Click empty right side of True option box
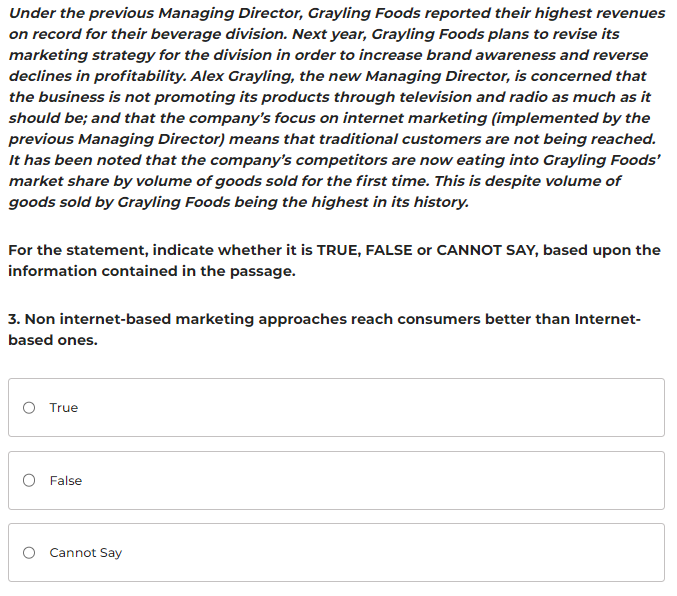The width and height of the screenshot is (677, 596). (450, 408)
